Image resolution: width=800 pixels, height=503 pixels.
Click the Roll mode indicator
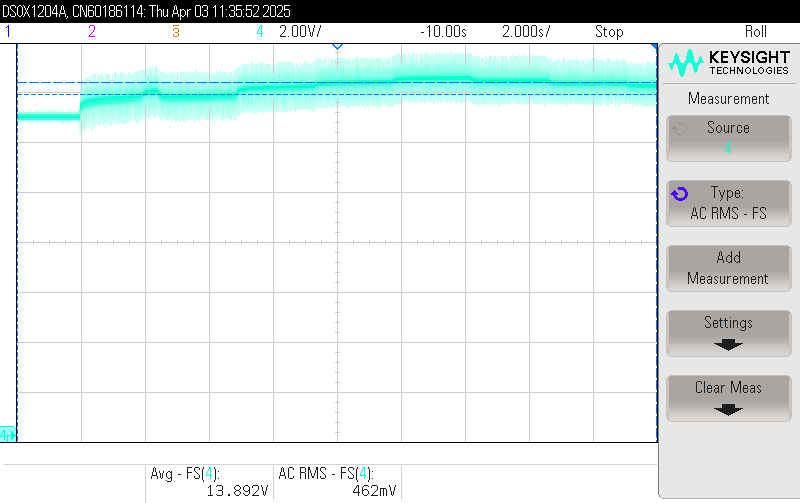[755, 31]
